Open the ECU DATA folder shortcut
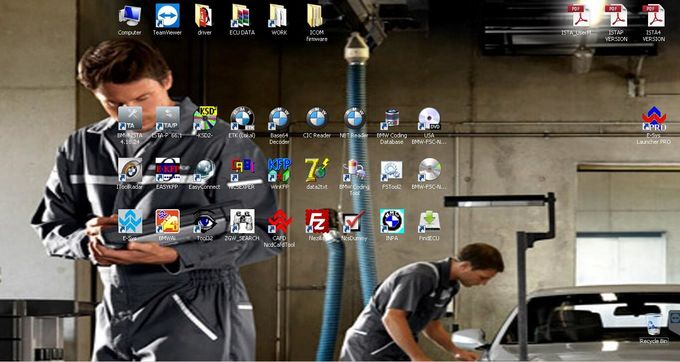The image size is (680, 362). 242,16
